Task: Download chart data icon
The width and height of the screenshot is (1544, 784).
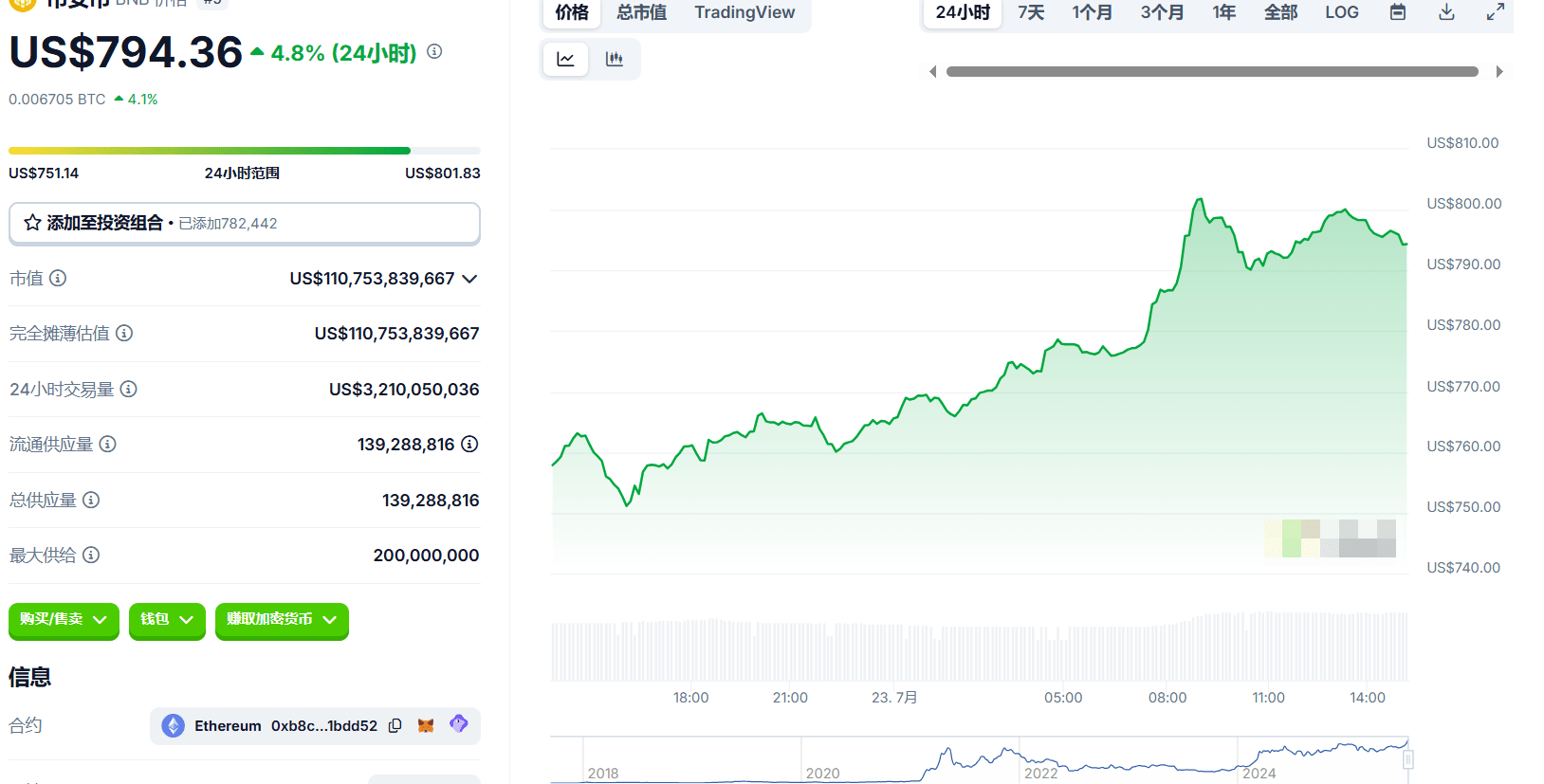Action: (x=1446, y=12)
